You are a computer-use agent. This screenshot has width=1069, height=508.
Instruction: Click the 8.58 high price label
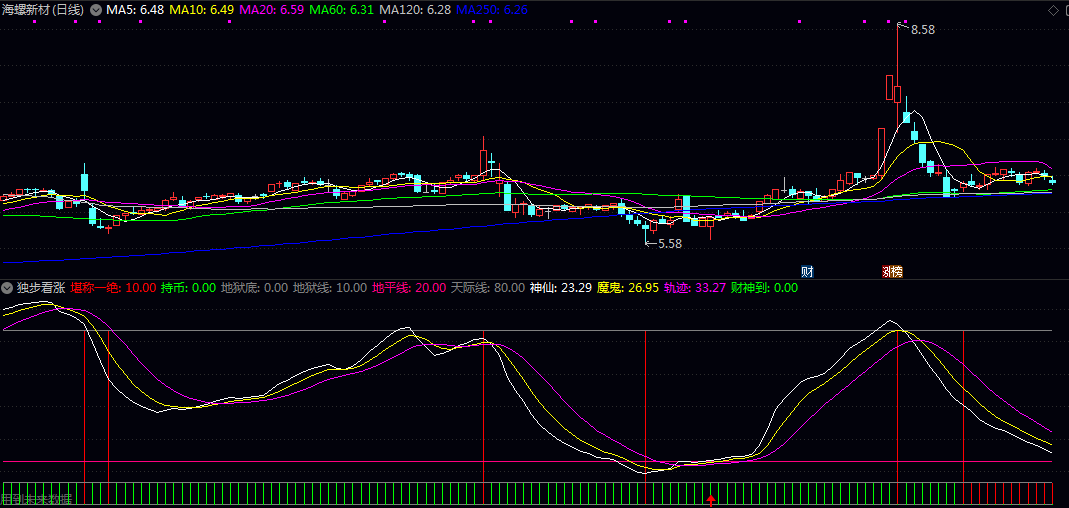(x=922, y=30)
